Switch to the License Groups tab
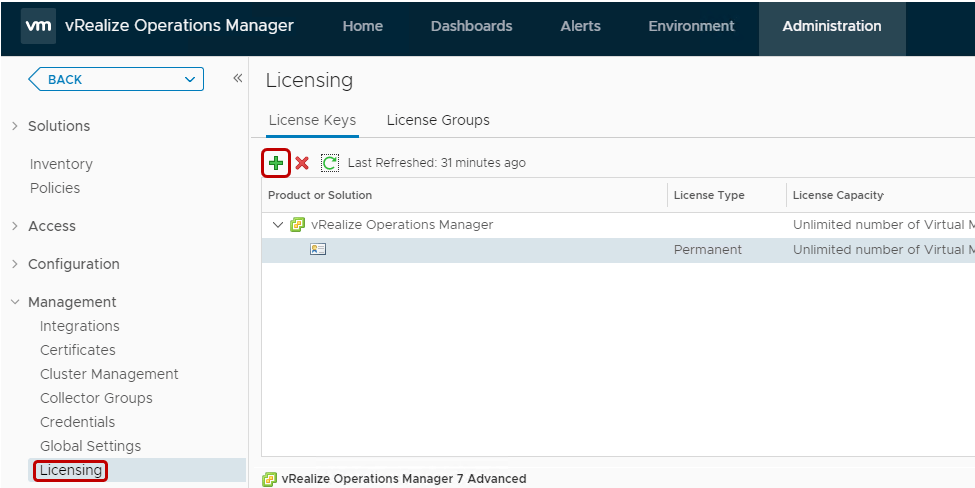The width and height of the screenshot is (975, 488). click(438, 121)
